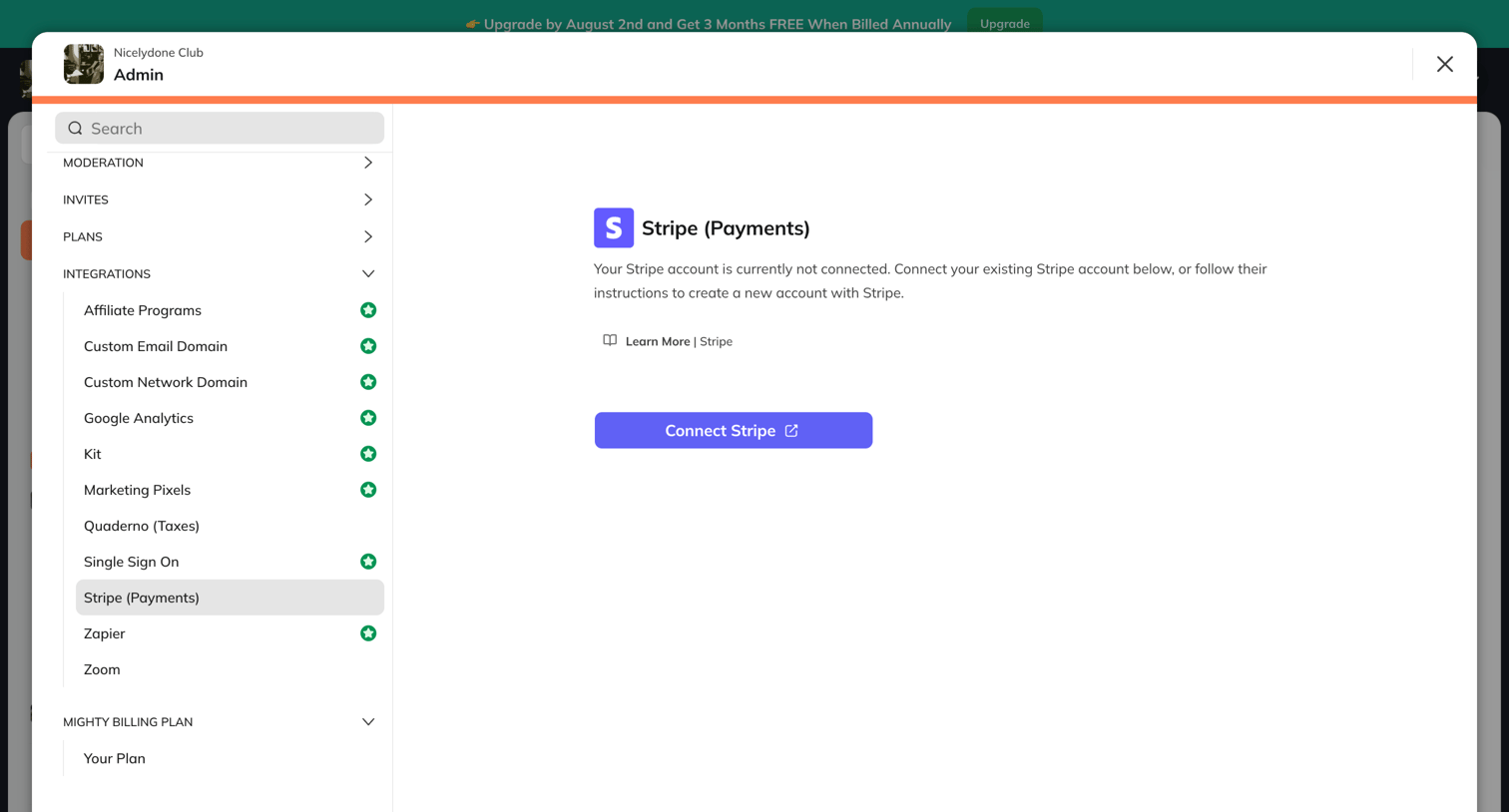This screenshot has height=812, width=1509.
Task: Click the Connect Stripe button
Action: tap(734, 430)
